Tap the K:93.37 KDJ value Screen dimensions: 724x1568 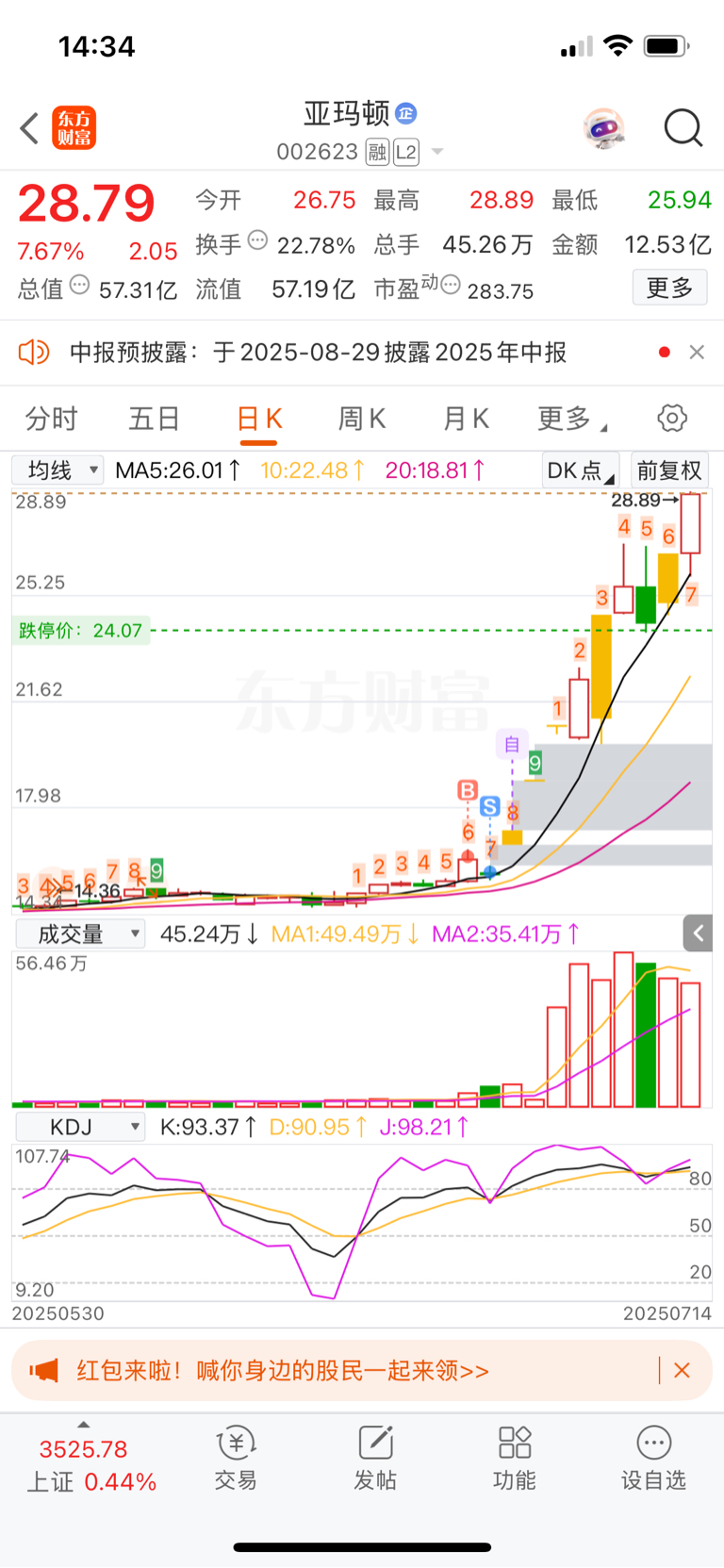pyautogui.click(x=207, y=1127)
